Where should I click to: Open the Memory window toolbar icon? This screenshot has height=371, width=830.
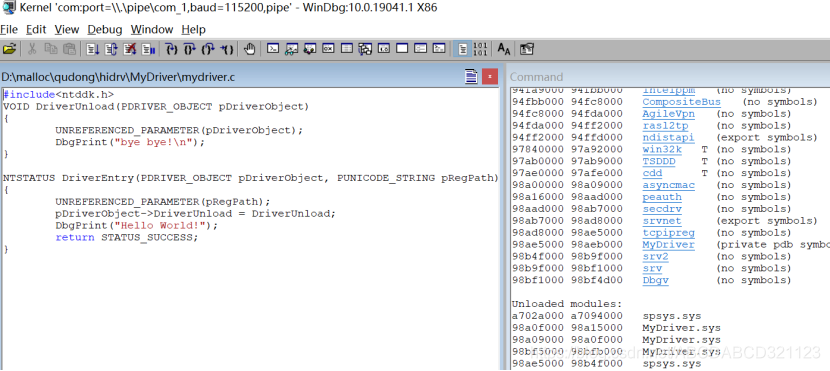coord(347,49)
